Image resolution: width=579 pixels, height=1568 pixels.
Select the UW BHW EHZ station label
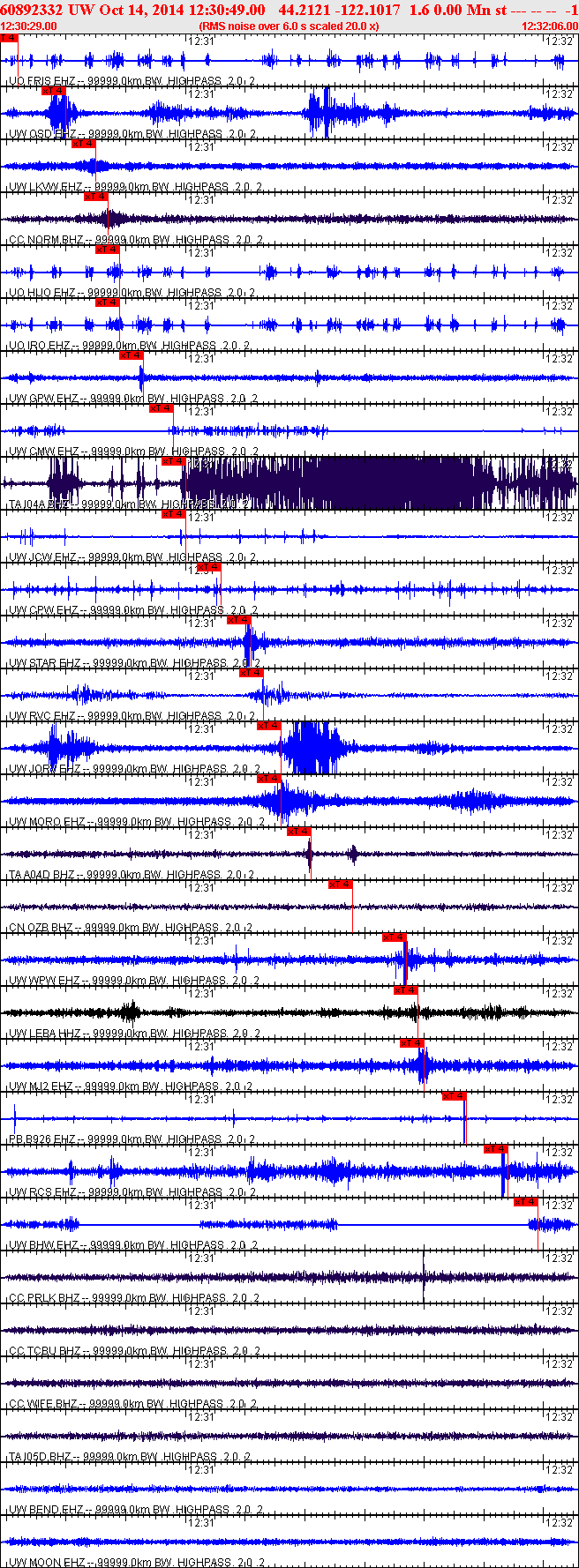click(43, 1245)
